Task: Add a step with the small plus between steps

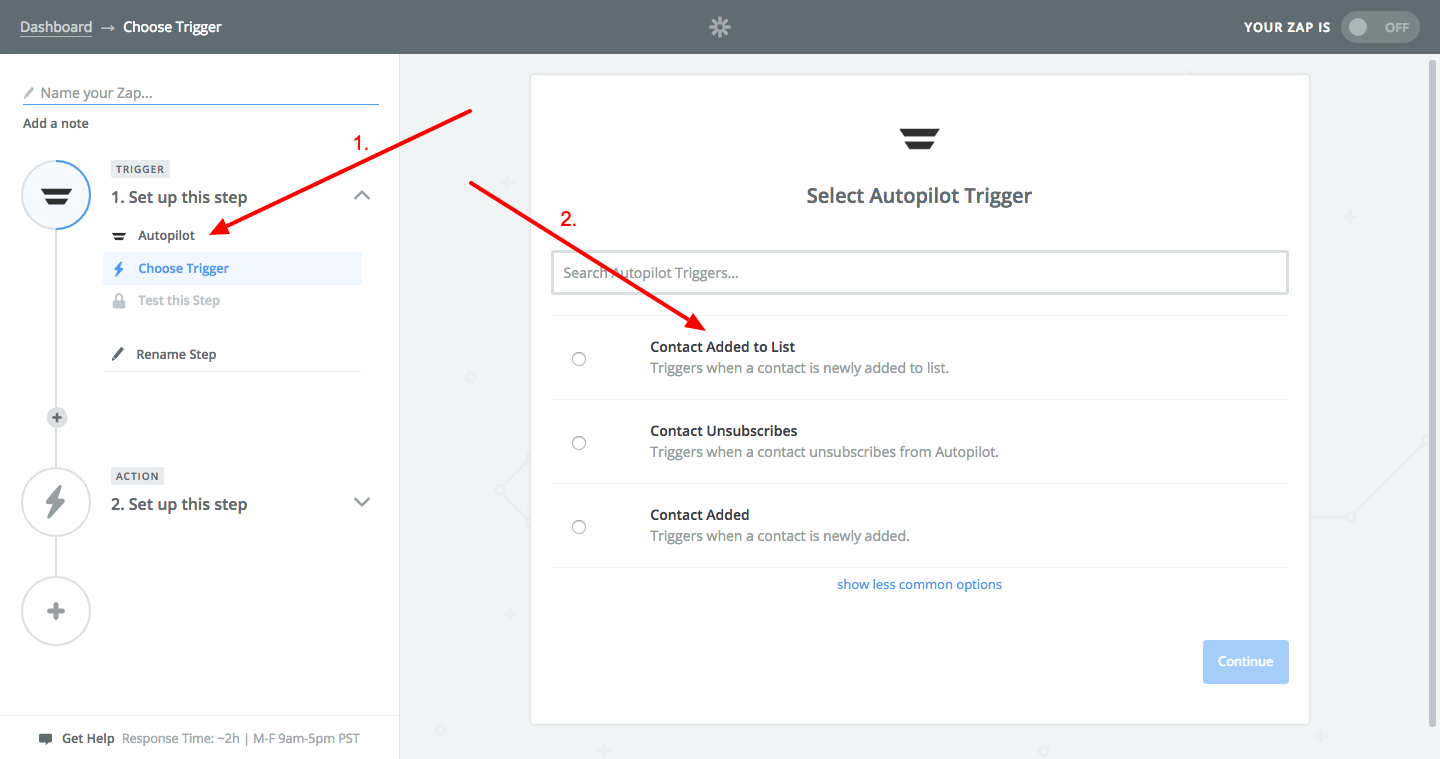Action: (57, 417)
